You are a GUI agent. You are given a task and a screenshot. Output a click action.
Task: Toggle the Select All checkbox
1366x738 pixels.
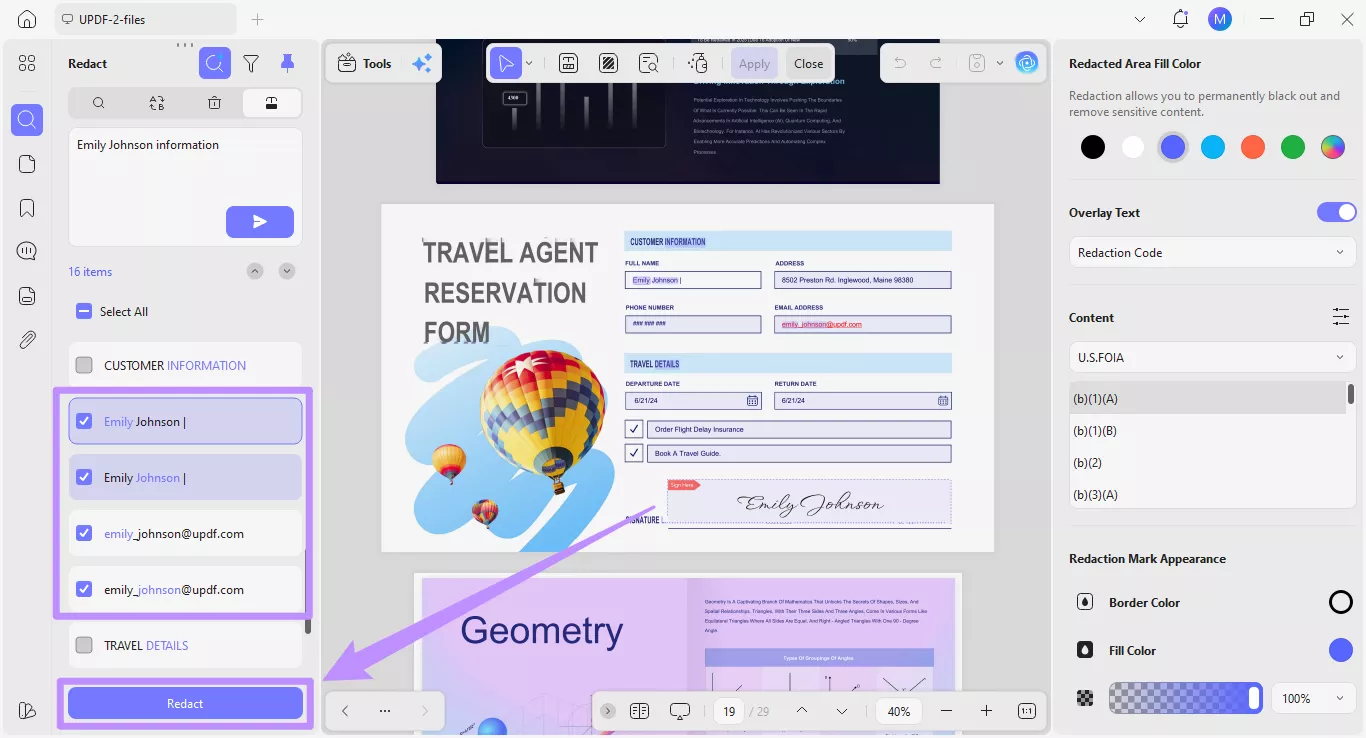click(x=85, y=311)
